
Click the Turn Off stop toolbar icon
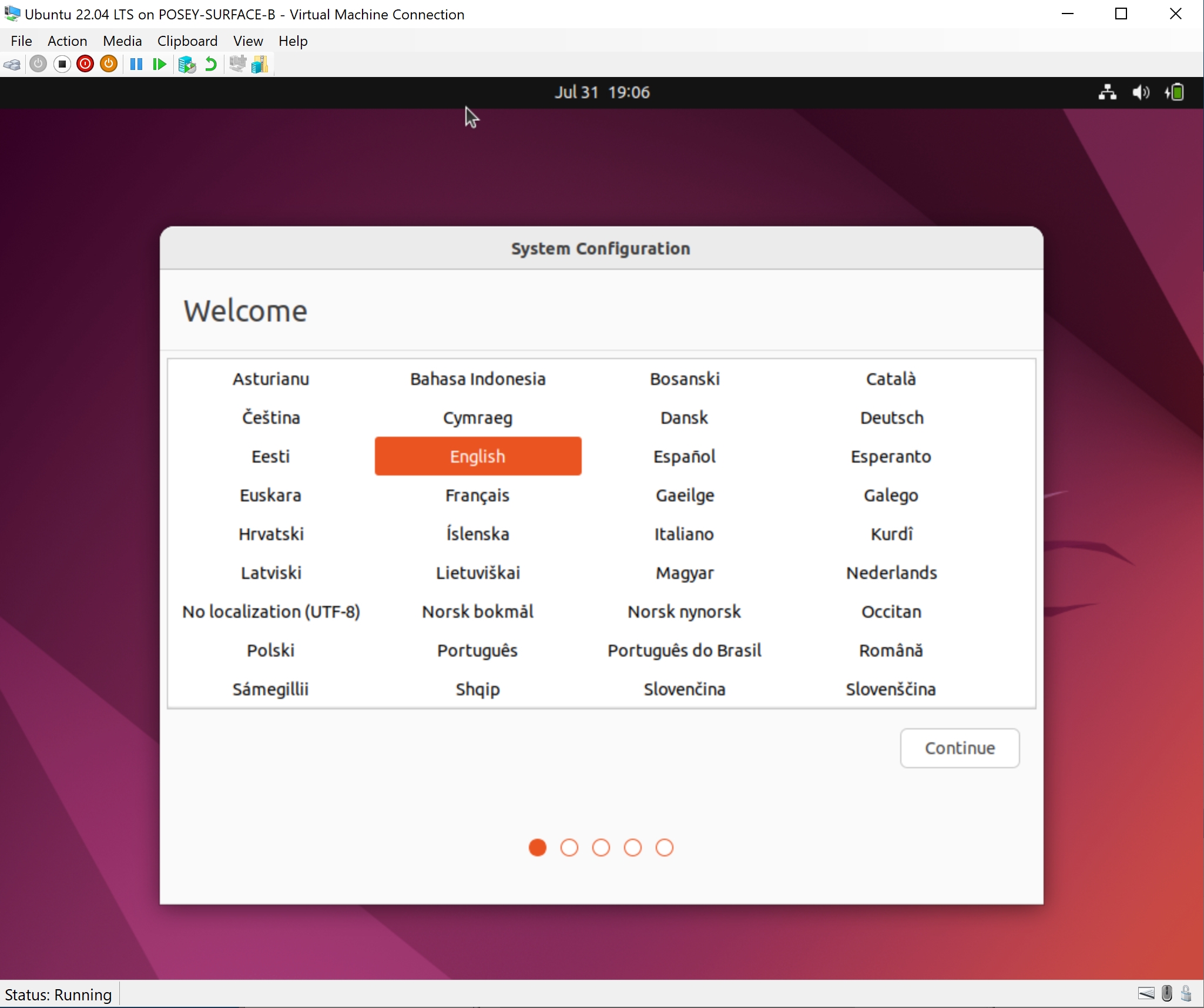point(62,64)
